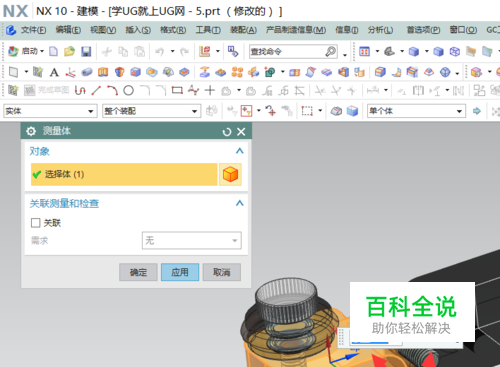Open the 编辑(E) menu

coord(68,30)
